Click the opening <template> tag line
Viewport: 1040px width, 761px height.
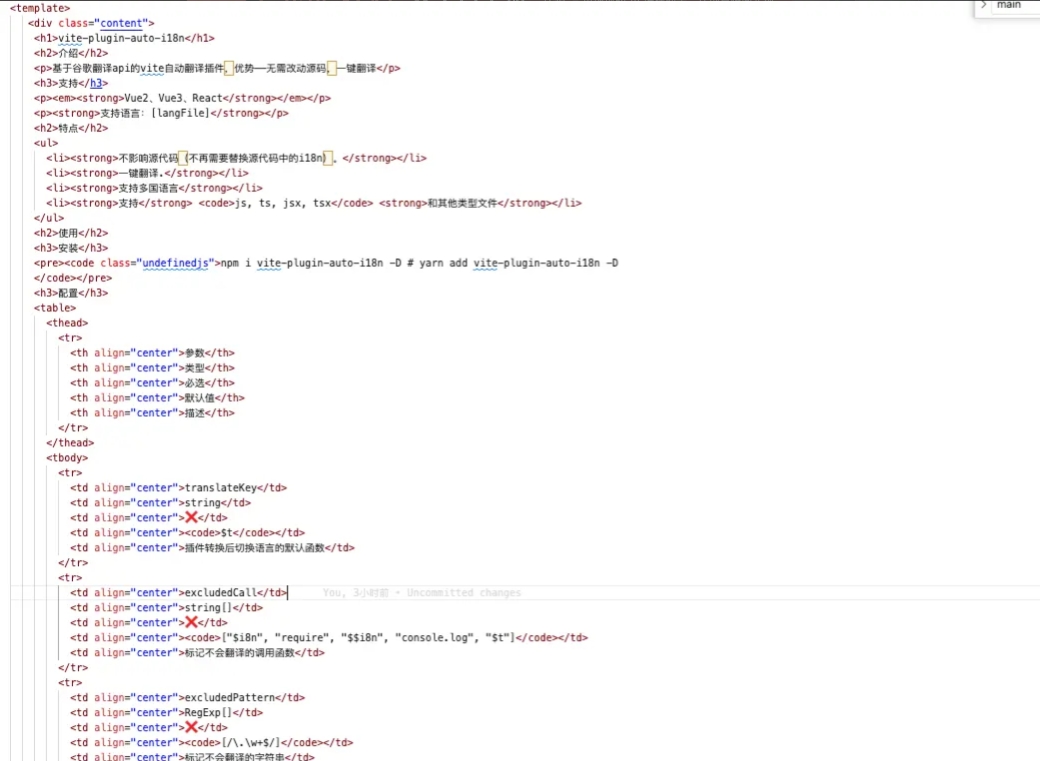[40, 8]
